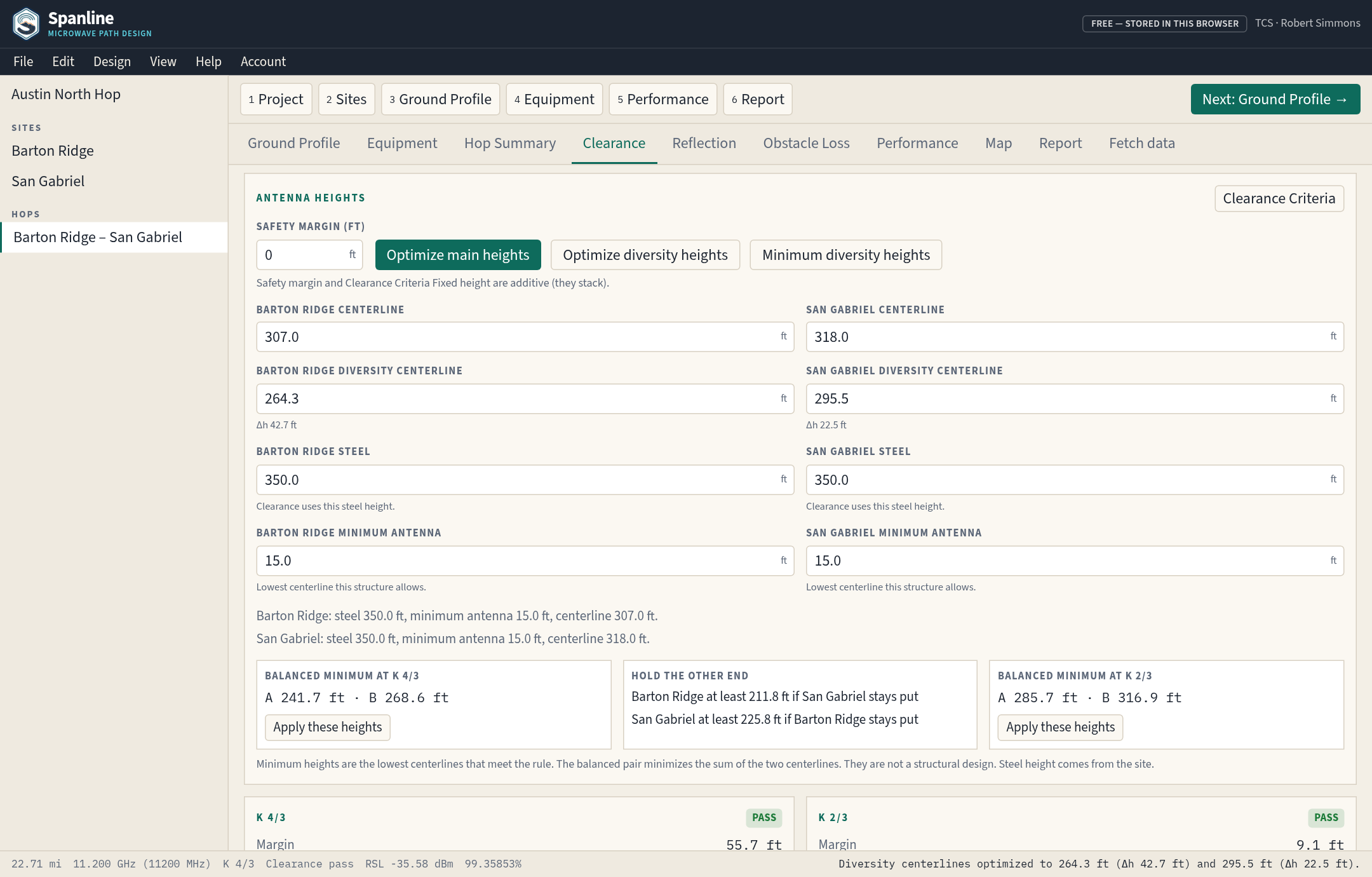
Task: Open the Design menu
Action: pos(112,62)
